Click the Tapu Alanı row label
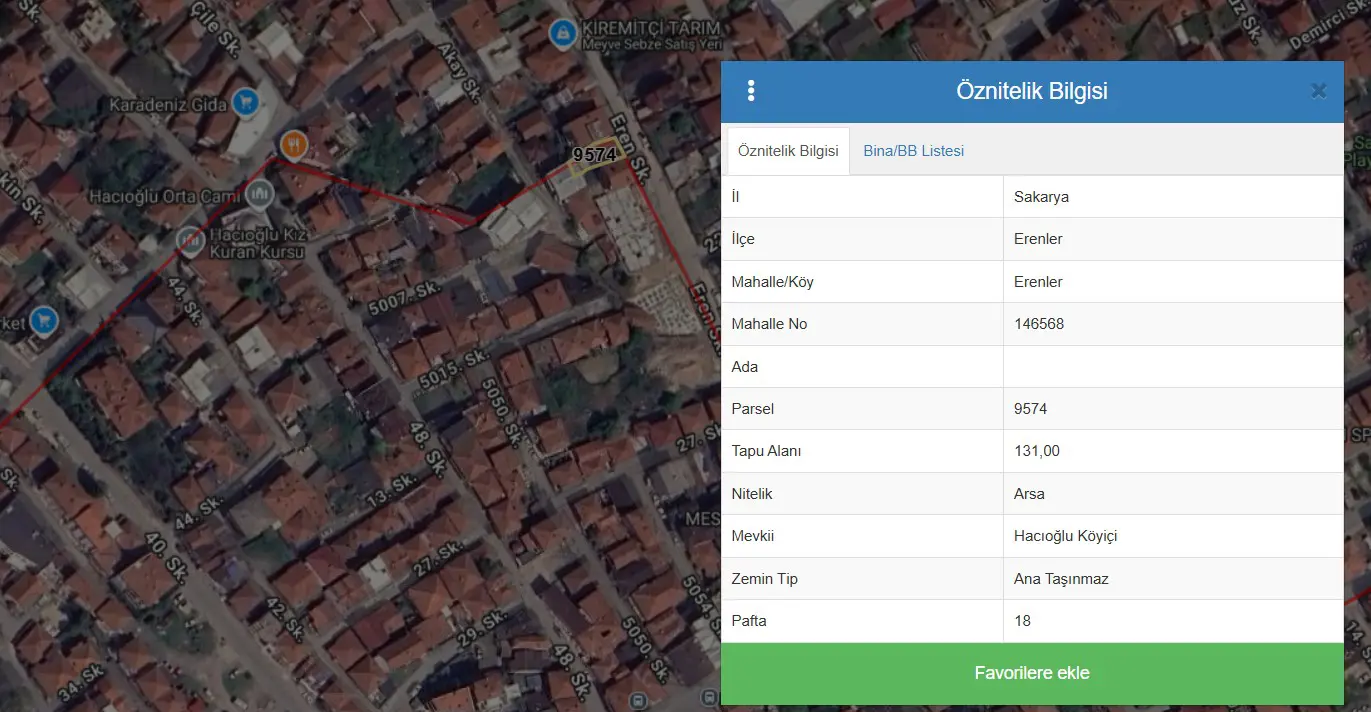The height and width of the screenshot is (712, 1371). 767,451
